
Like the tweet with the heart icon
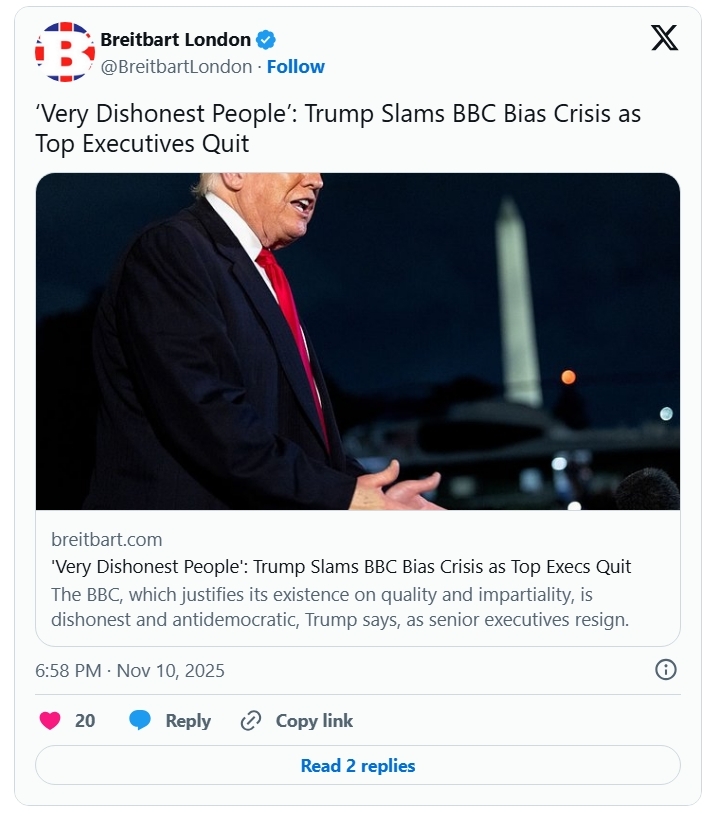[49, 720]
